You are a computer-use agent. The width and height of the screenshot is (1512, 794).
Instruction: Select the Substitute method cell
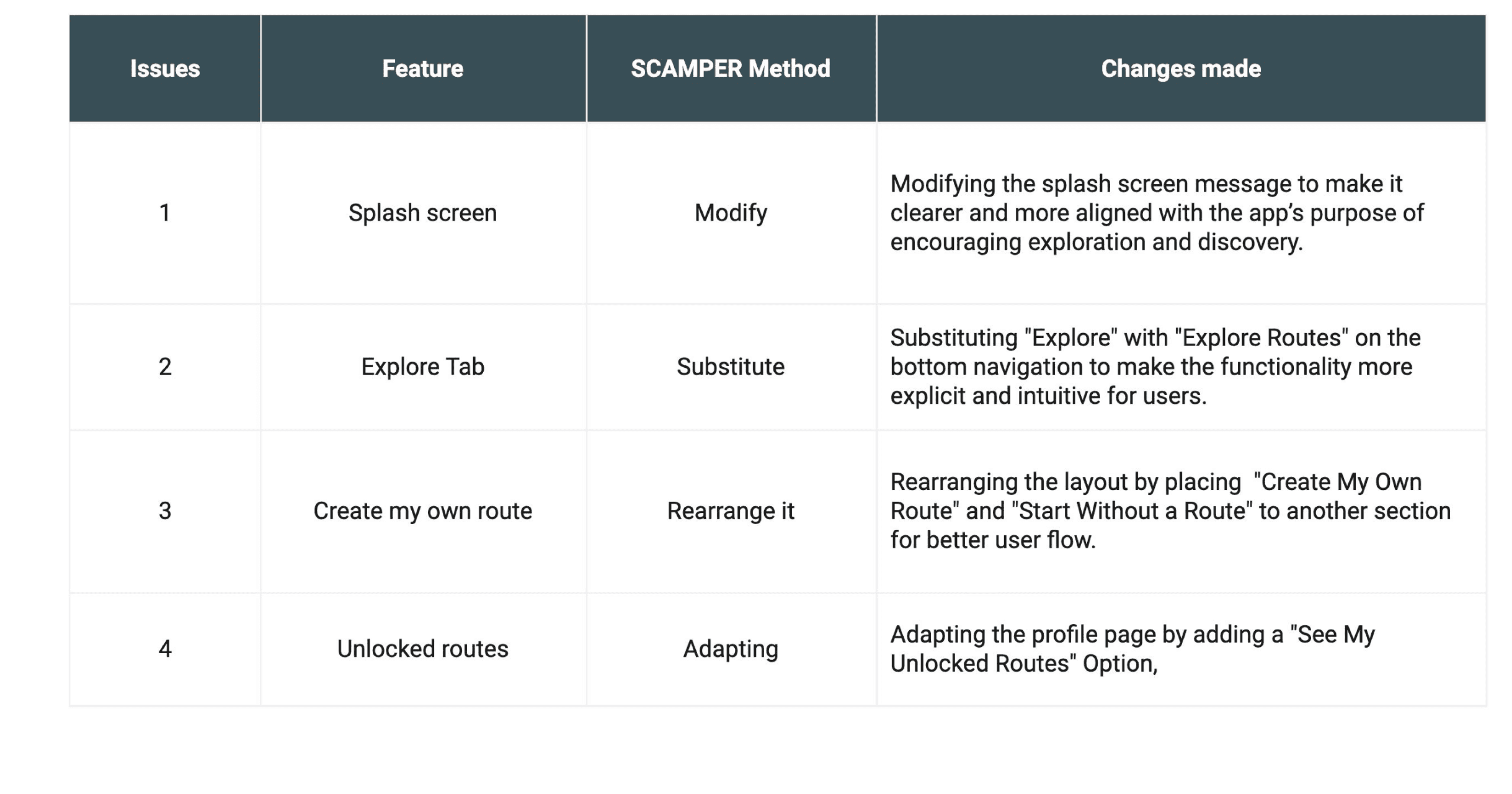[x=731, y=366]
